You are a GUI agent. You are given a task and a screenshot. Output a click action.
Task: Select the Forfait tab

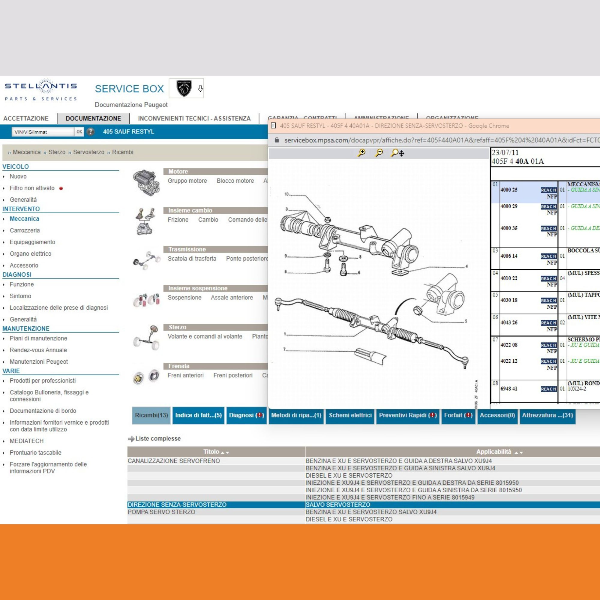point(458,416)
